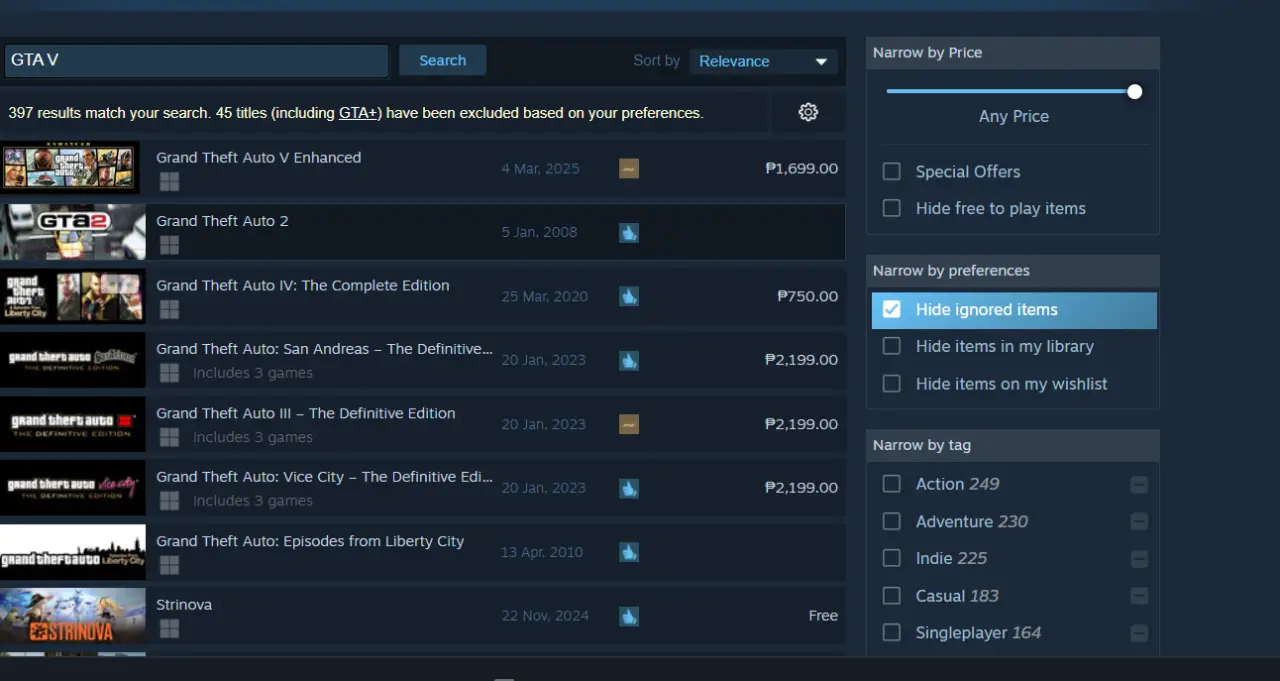
Task: Click Windows icon under San Andreas Definitive
Action: pos(169,373)
